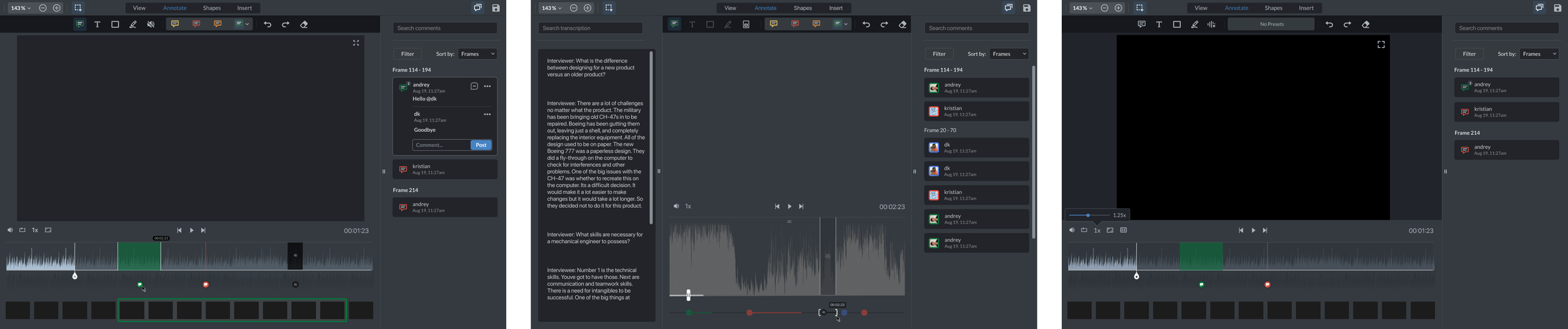Click Search transcription field in middle window
Screen dimensions: 1568x329
click(x=591, y=28)
